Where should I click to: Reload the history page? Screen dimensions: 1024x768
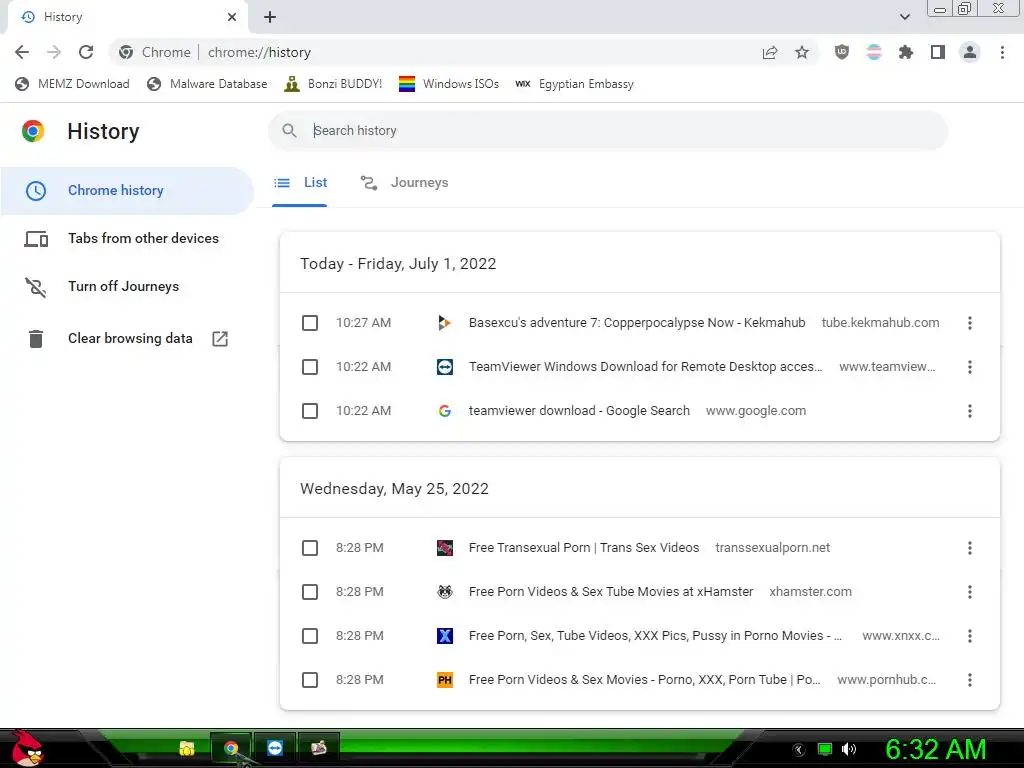(x=86, y=52)
